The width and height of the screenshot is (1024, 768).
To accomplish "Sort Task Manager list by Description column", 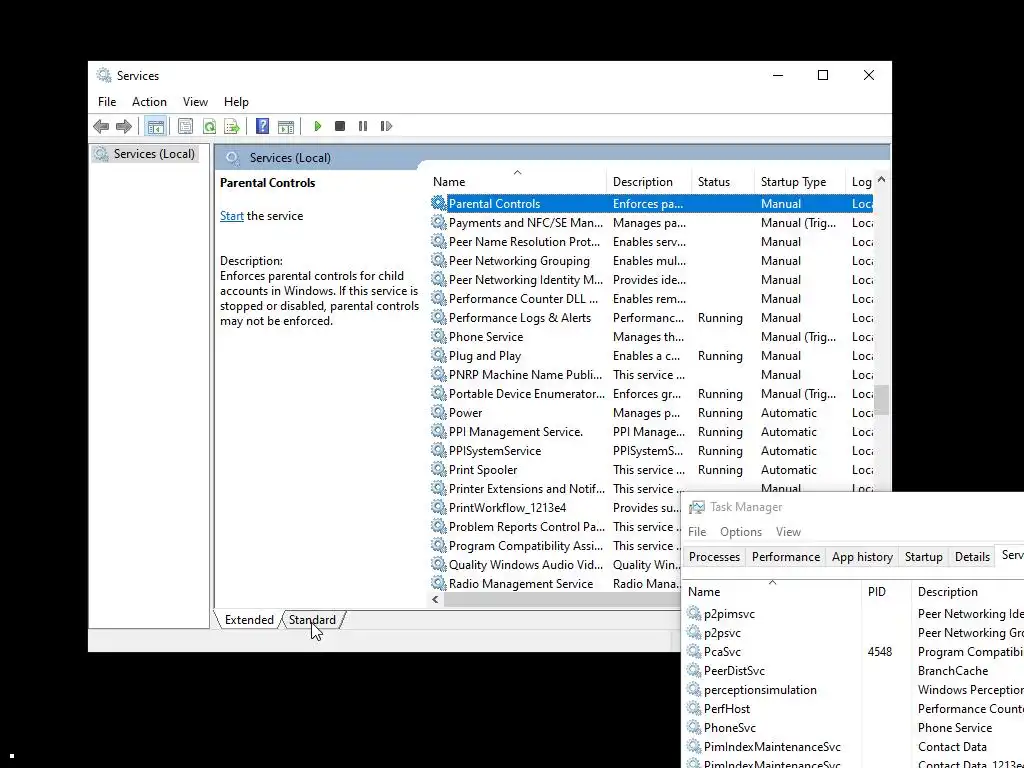I will [967, 592].
